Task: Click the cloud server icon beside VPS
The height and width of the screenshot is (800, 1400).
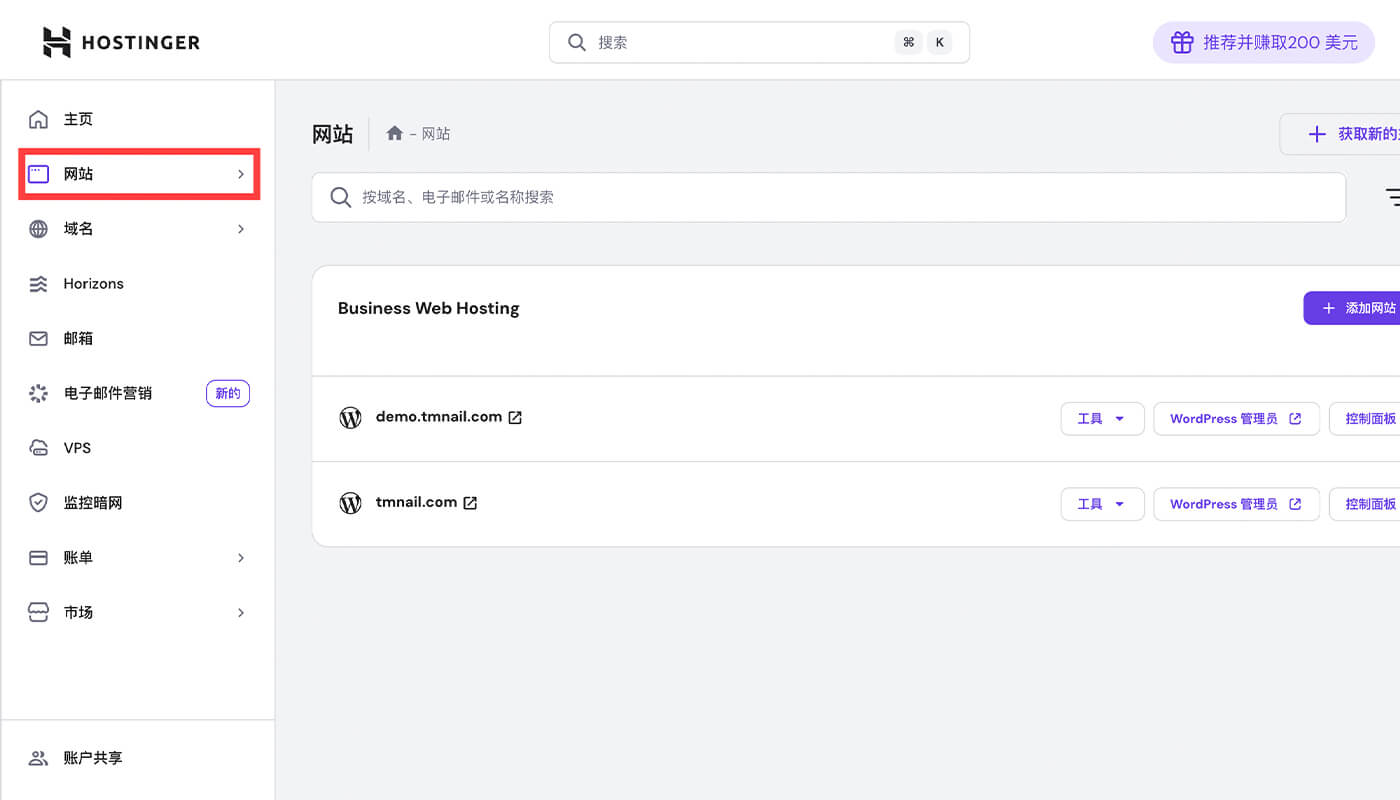Action: tap(38, 448)
